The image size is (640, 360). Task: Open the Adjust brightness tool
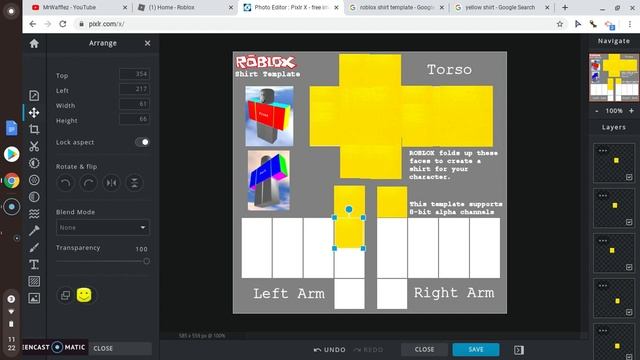[x=34, y=163]
